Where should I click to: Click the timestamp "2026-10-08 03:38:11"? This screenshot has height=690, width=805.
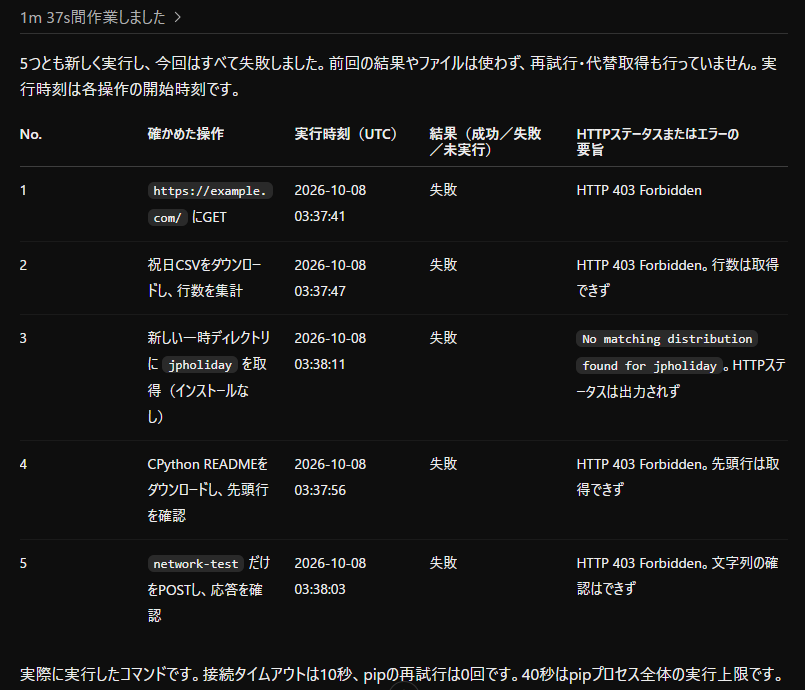(x=330, y=351)
